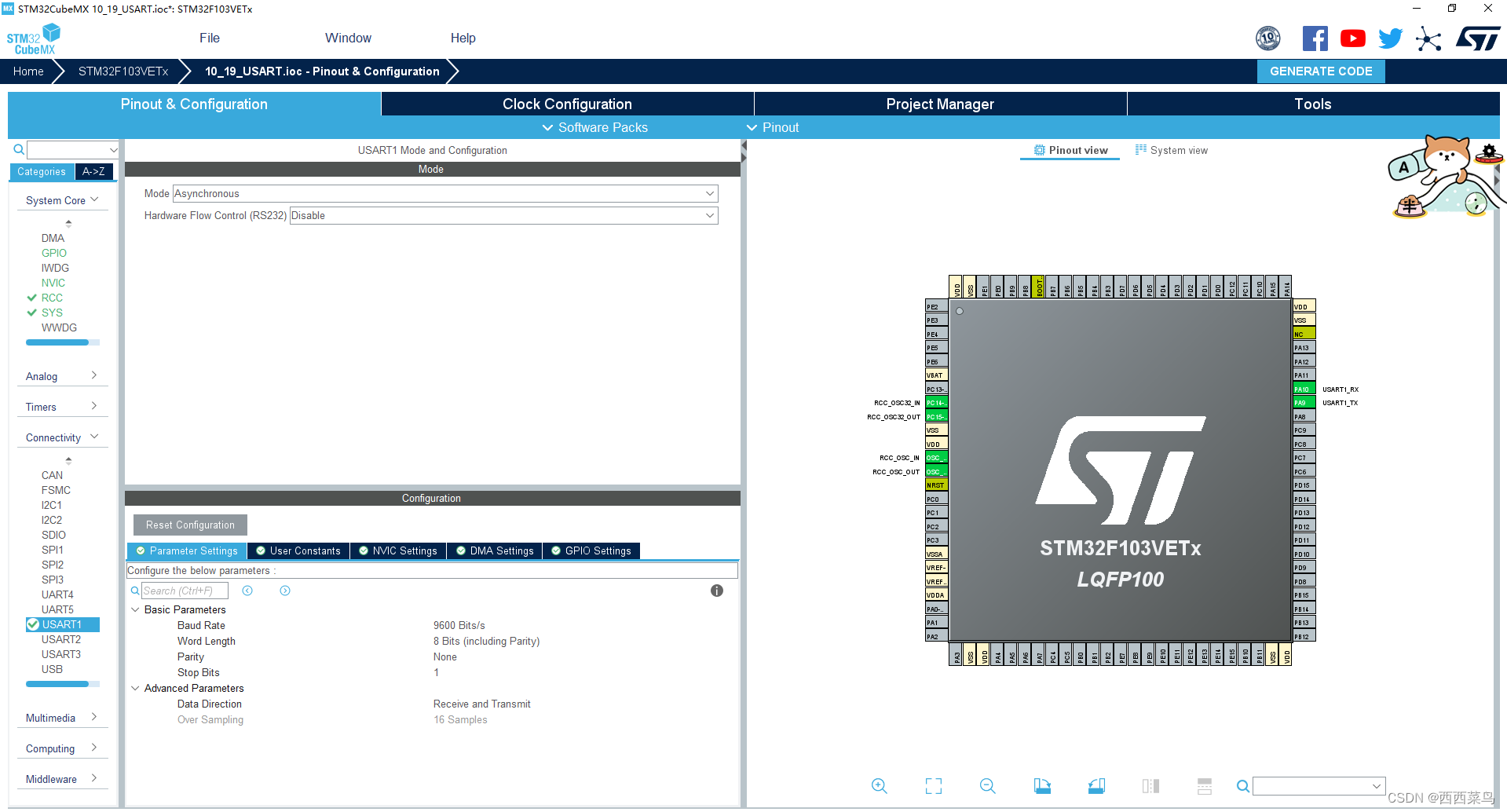Image resolution: width=1507 pixels, height=812 pixels.
Task: Switch to Clock Configuration tab
Action: point(567,104)
